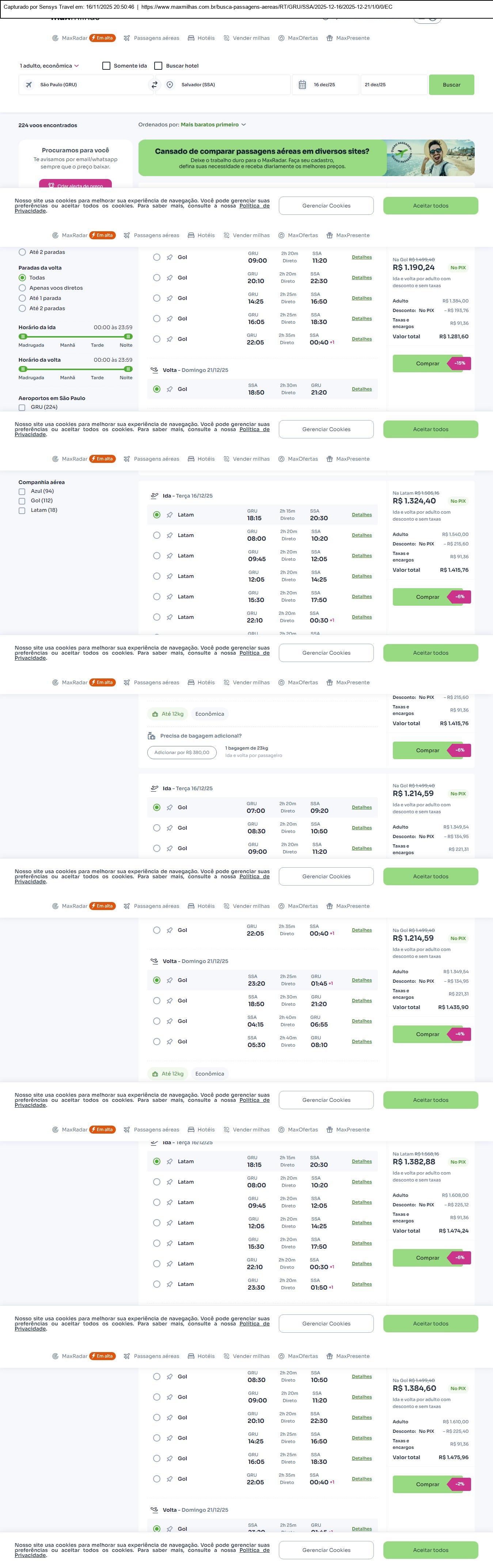The width and height of the screenshot is (493, 1568).
Task: Check the Somente ida checkbox
Action: pyautogui.click(x=106, y=66)
